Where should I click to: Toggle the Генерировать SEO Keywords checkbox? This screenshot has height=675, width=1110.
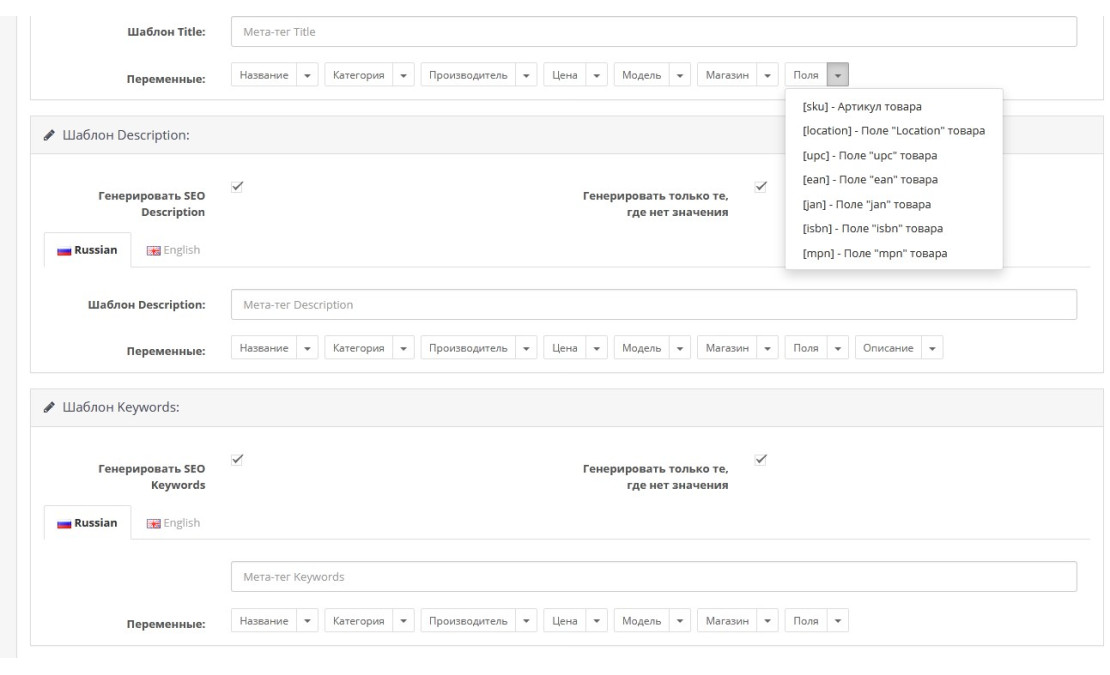point(235,459)
